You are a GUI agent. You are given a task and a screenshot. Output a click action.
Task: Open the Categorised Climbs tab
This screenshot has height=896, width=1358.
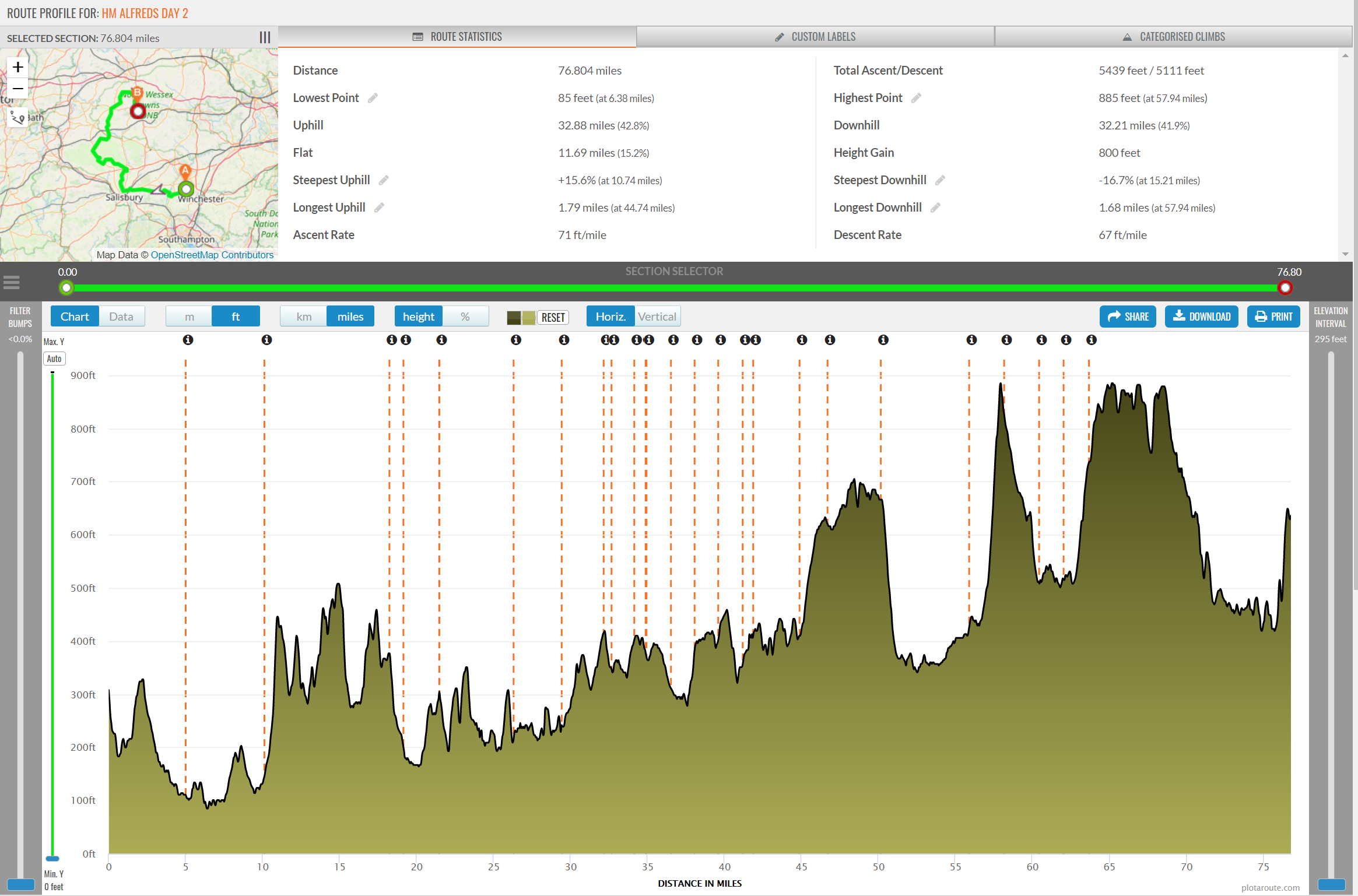1173,37
